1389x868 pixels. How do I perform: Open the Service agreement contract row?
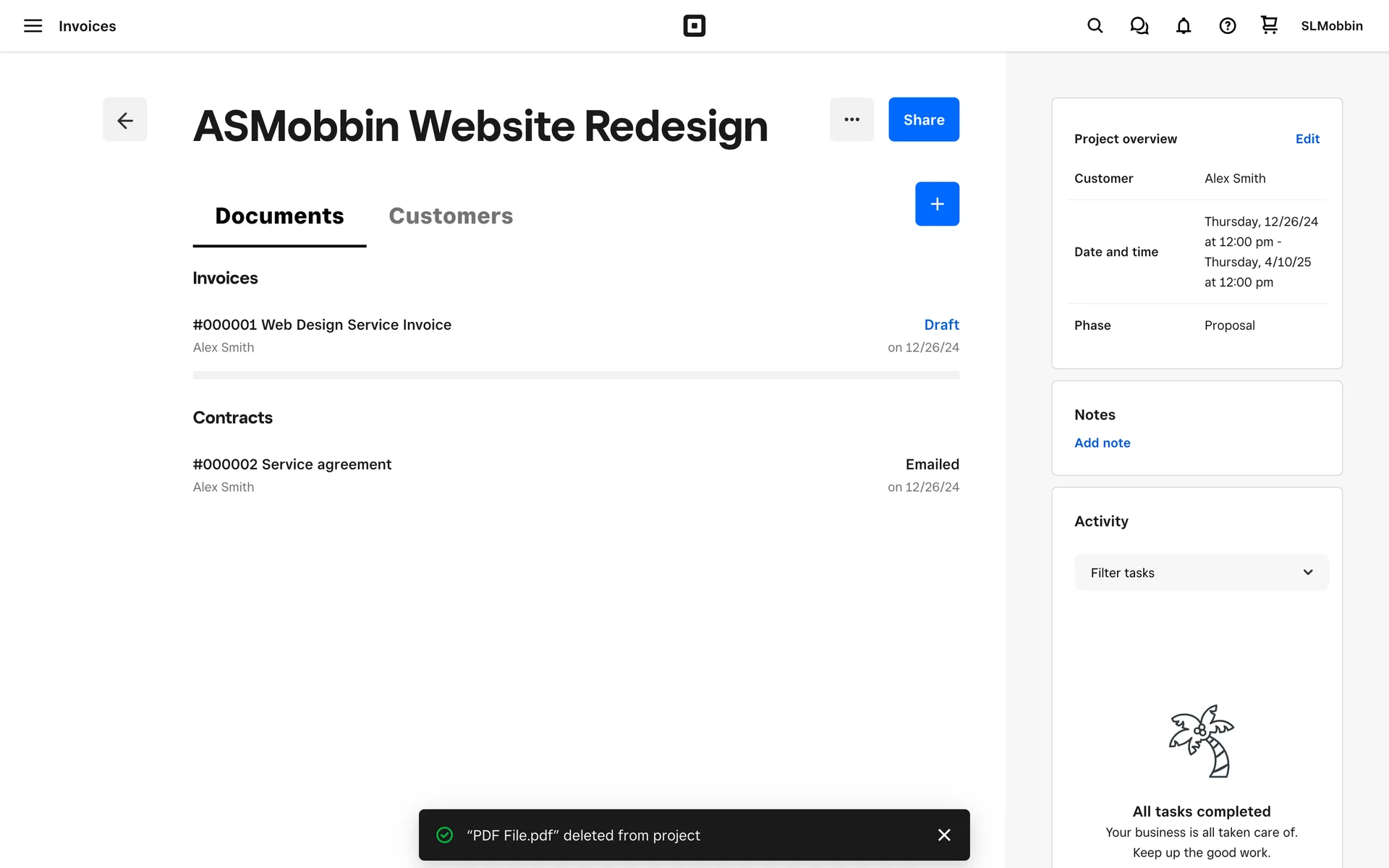coord(292,464)
